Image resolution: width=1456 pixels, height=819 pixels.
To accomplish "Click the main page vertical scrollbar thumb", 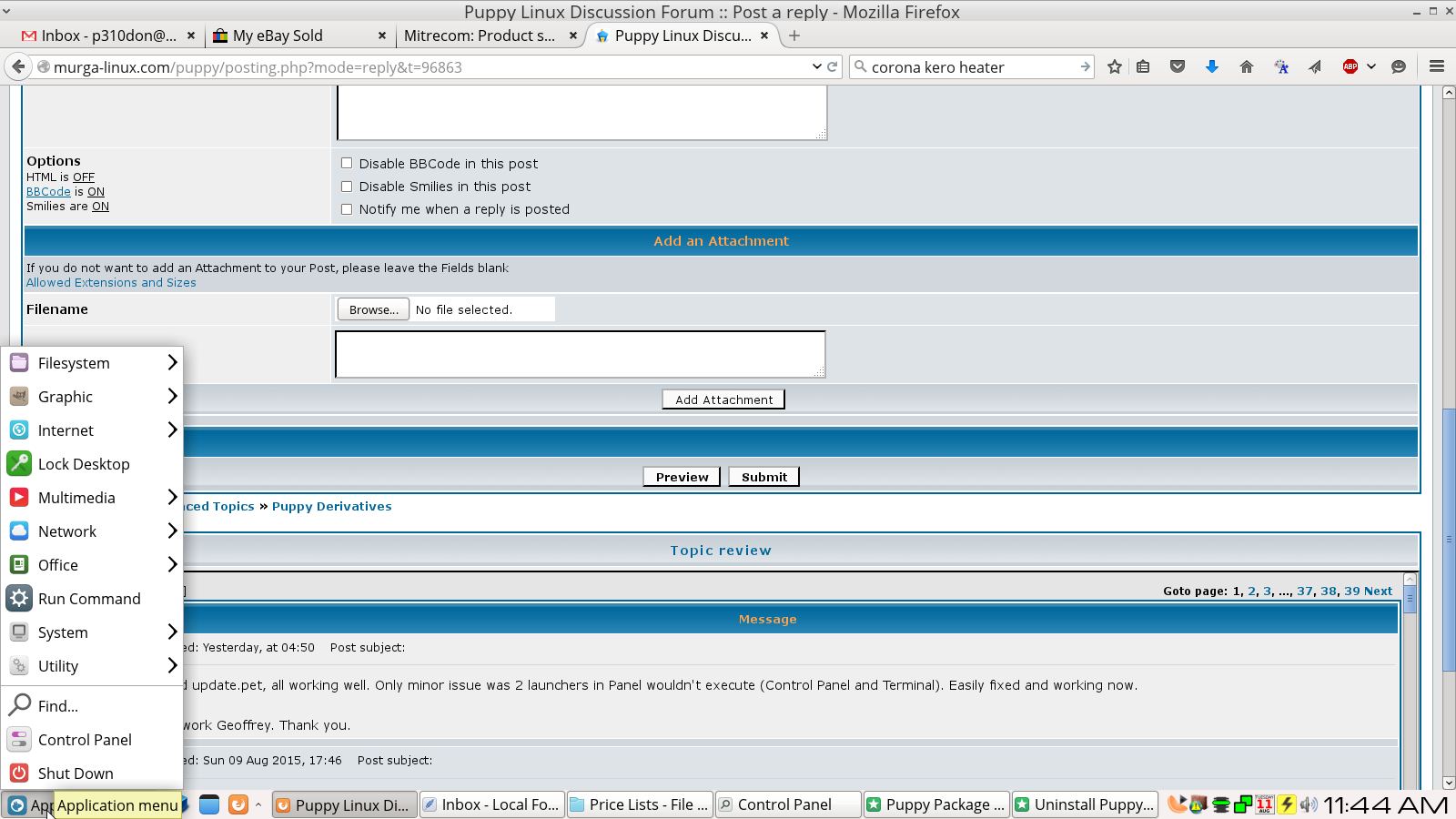I will [x=1449, y=541].
